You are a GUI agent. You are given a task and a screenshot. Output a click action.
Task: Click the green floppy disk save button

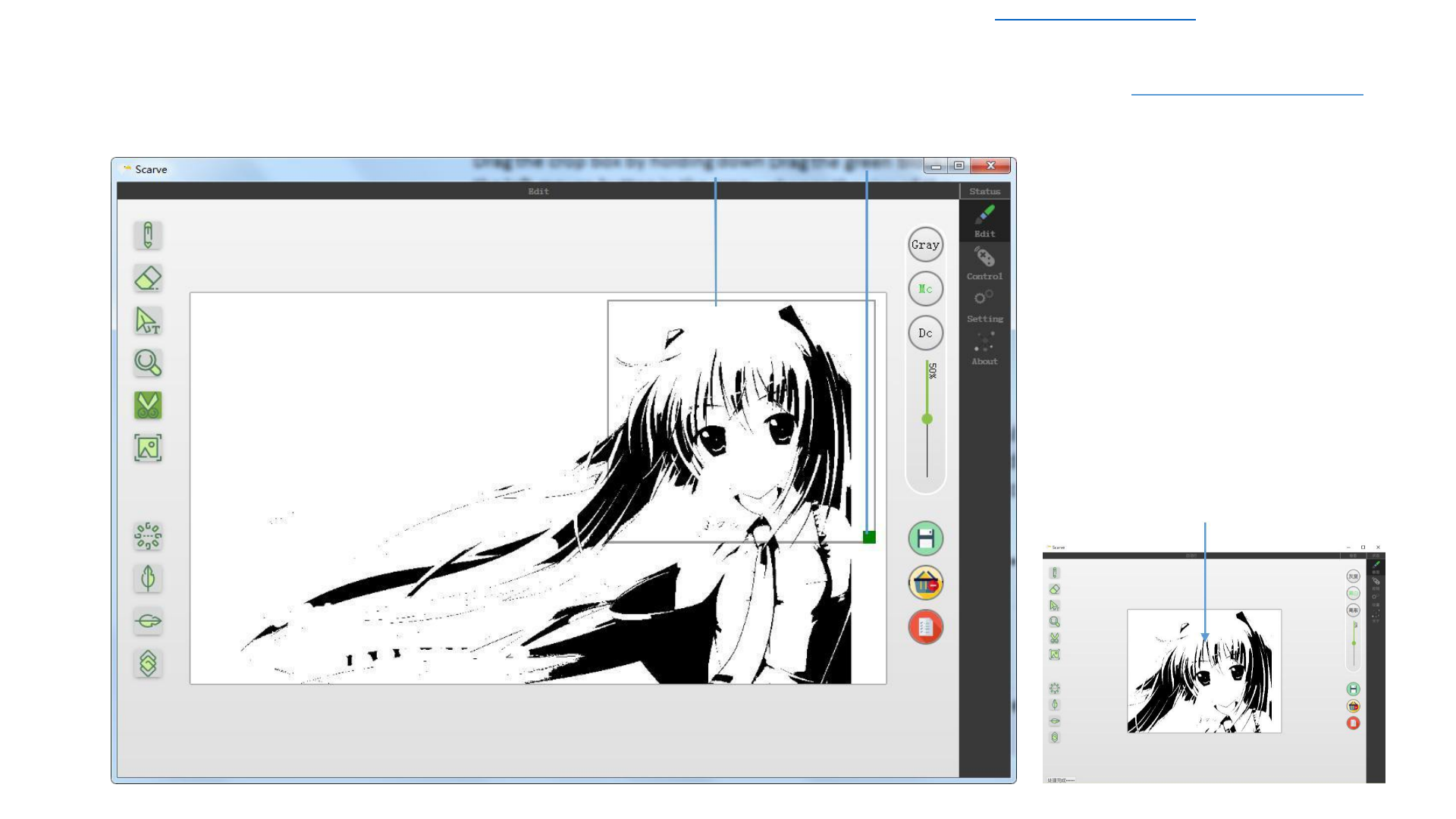925,539
